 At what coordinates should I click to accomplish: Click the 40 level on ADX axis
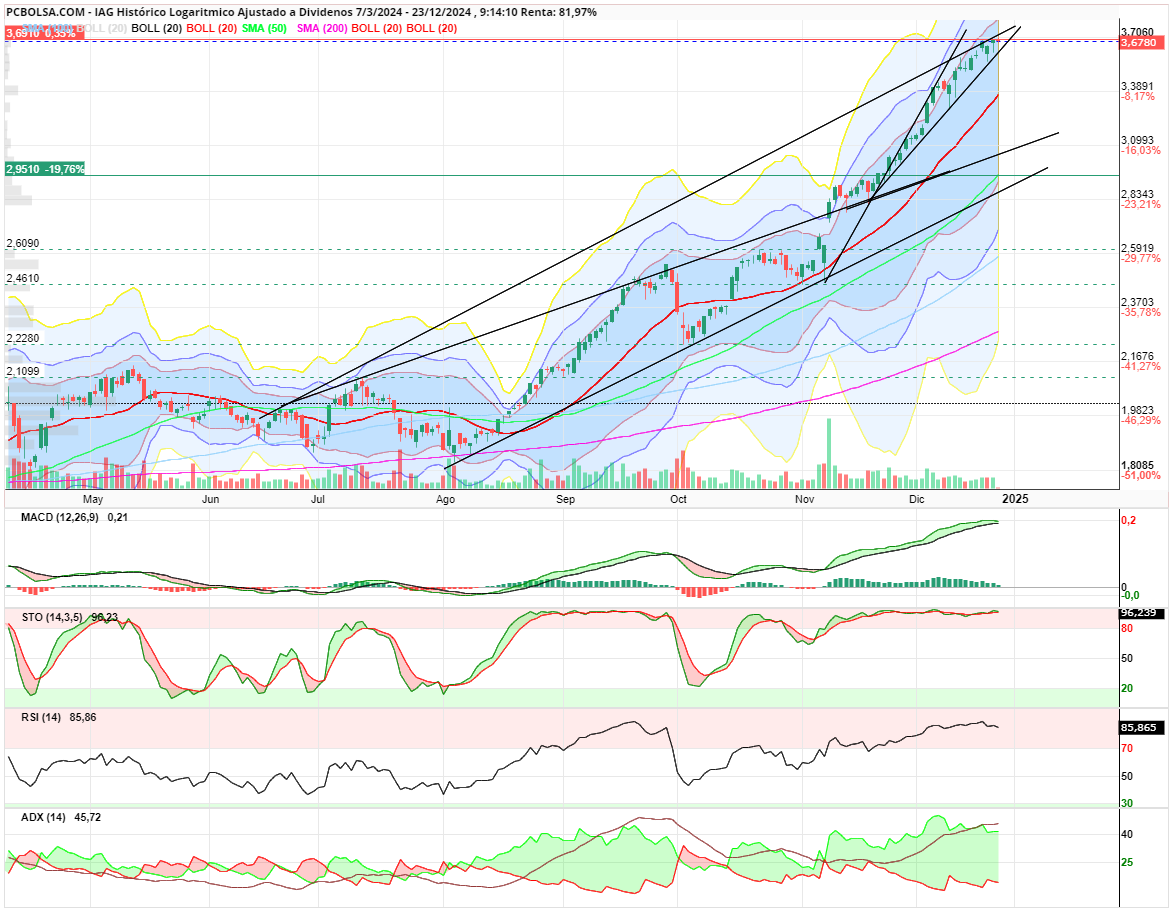[x=1127, y=834]
